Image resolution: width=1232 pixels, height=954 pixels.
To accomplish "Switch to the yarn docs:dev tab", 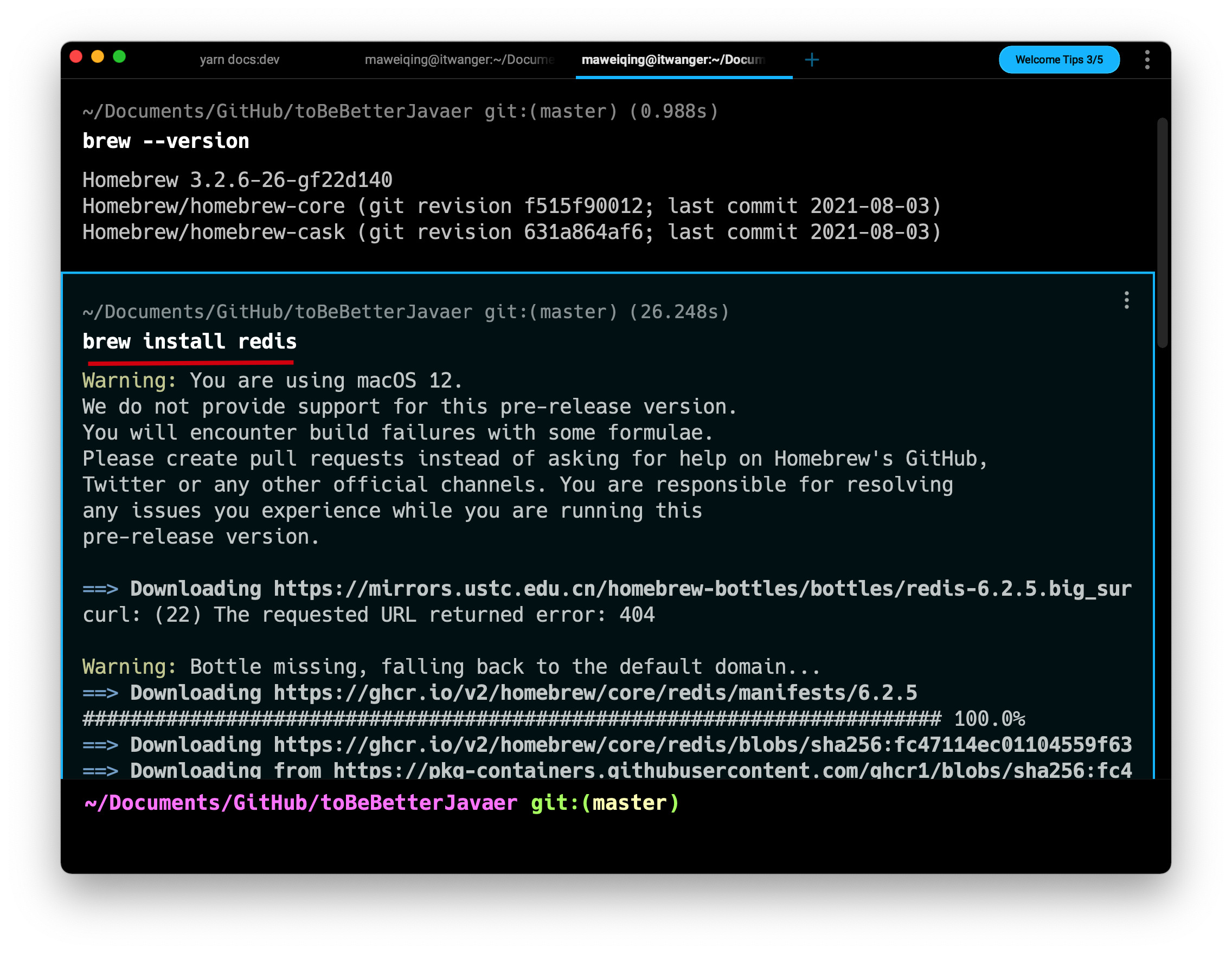I will point(239,60).
